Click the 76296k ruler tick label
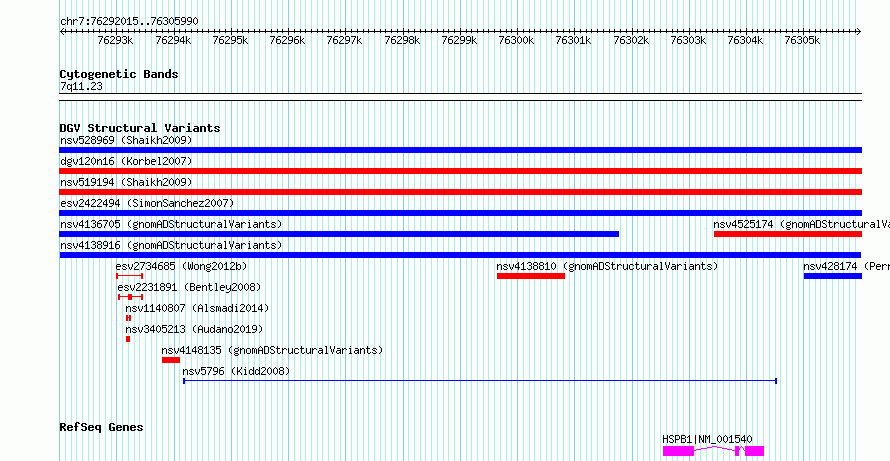890x461 pixels. 287,40
